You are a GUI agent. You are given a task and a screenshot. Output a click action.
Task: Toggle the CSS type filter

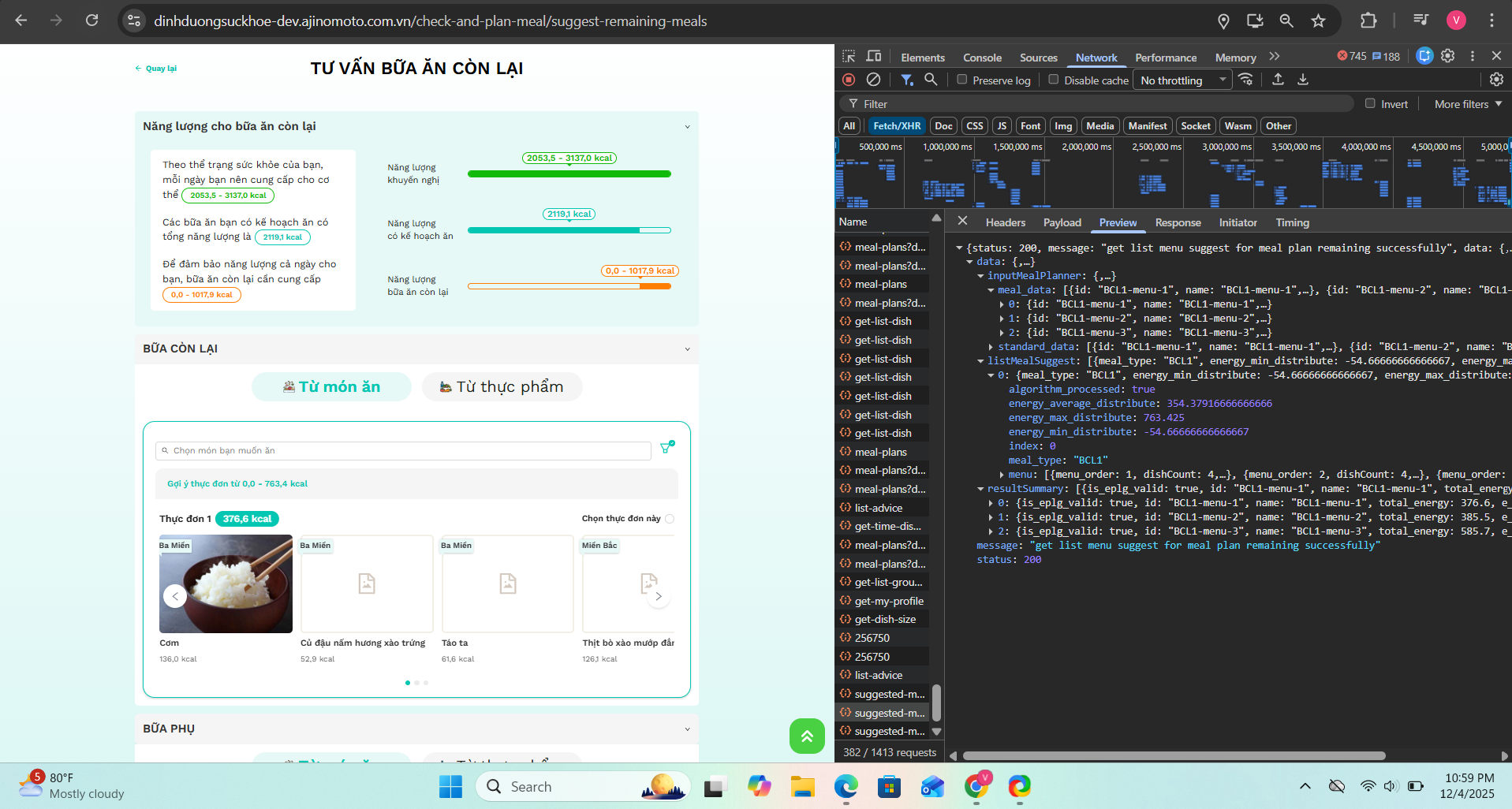tap(975, 126)
